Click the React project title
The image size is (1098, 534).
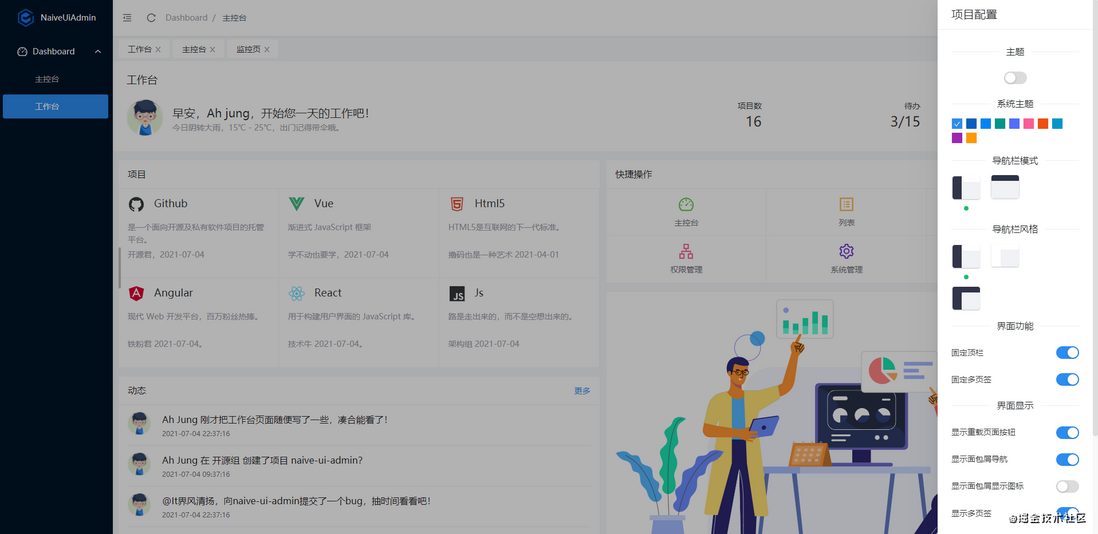(x=328, y=293)
